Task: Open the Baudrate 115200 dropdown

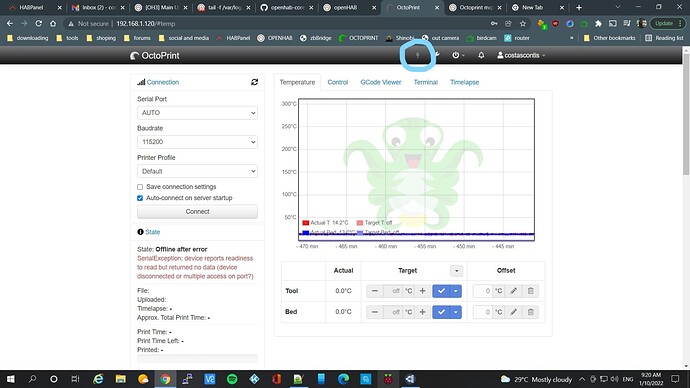Action: (197, 142)
